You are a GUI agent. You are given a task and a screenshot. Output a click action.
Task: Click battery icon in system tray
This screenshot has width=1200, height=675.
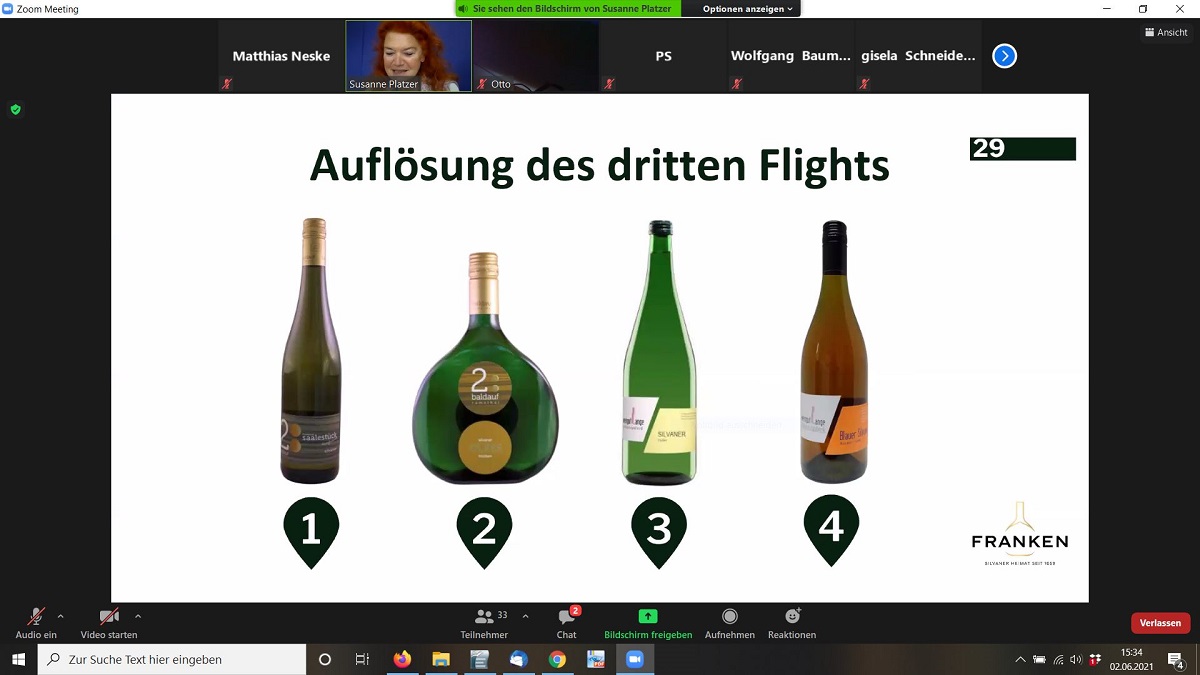[x=1039, y=659]
